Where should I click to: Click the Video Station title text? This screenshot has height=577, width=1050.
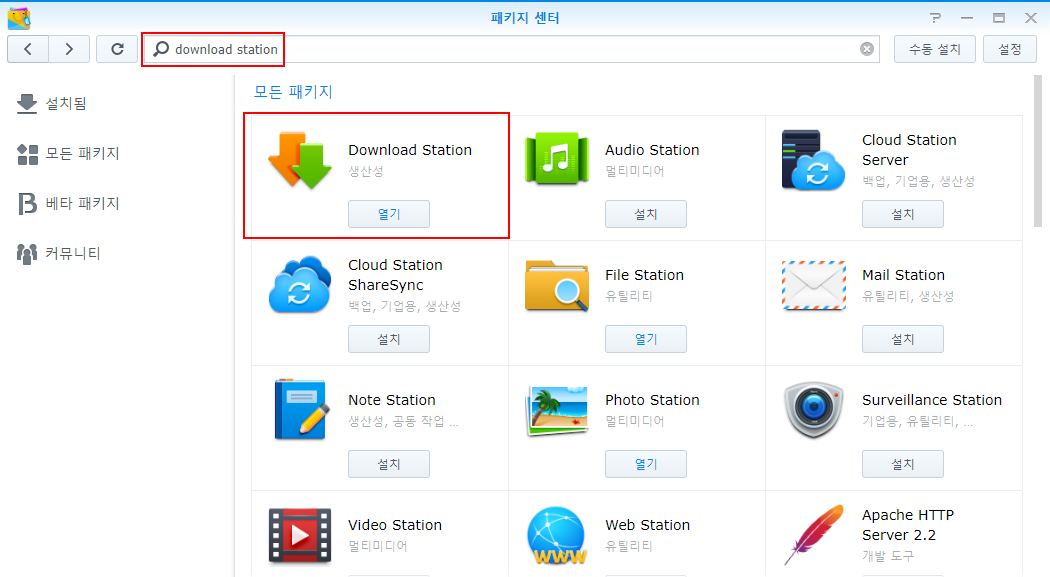click(395, 525)
